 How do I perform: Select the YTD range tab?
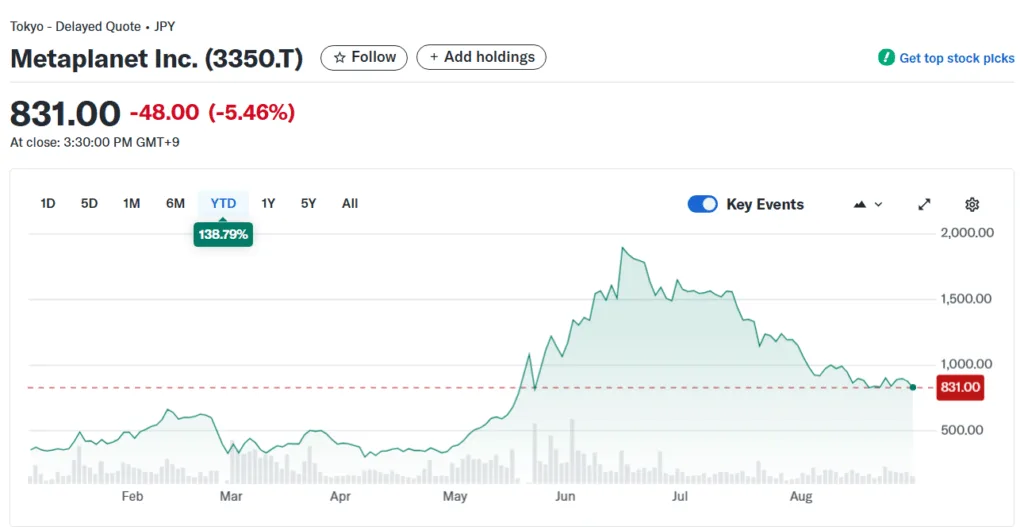coord(223,204)
